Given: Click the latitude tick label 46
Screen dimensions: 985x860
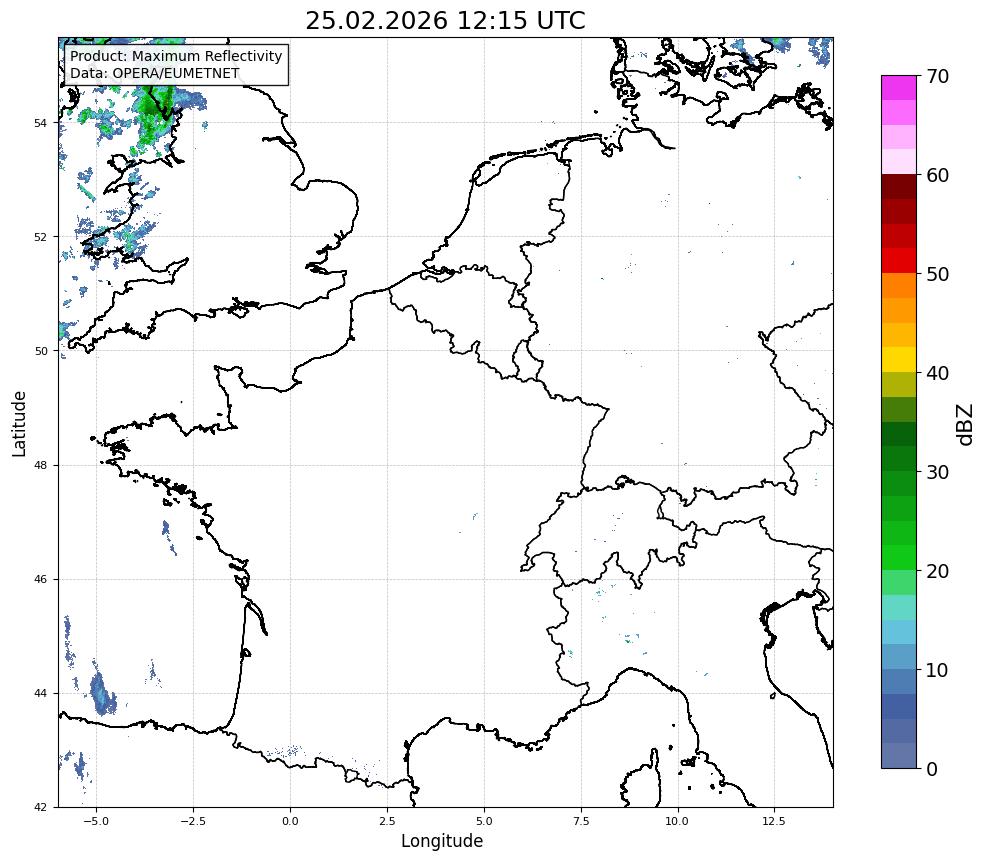Looking at the screenshot, I should pos(41,579).
